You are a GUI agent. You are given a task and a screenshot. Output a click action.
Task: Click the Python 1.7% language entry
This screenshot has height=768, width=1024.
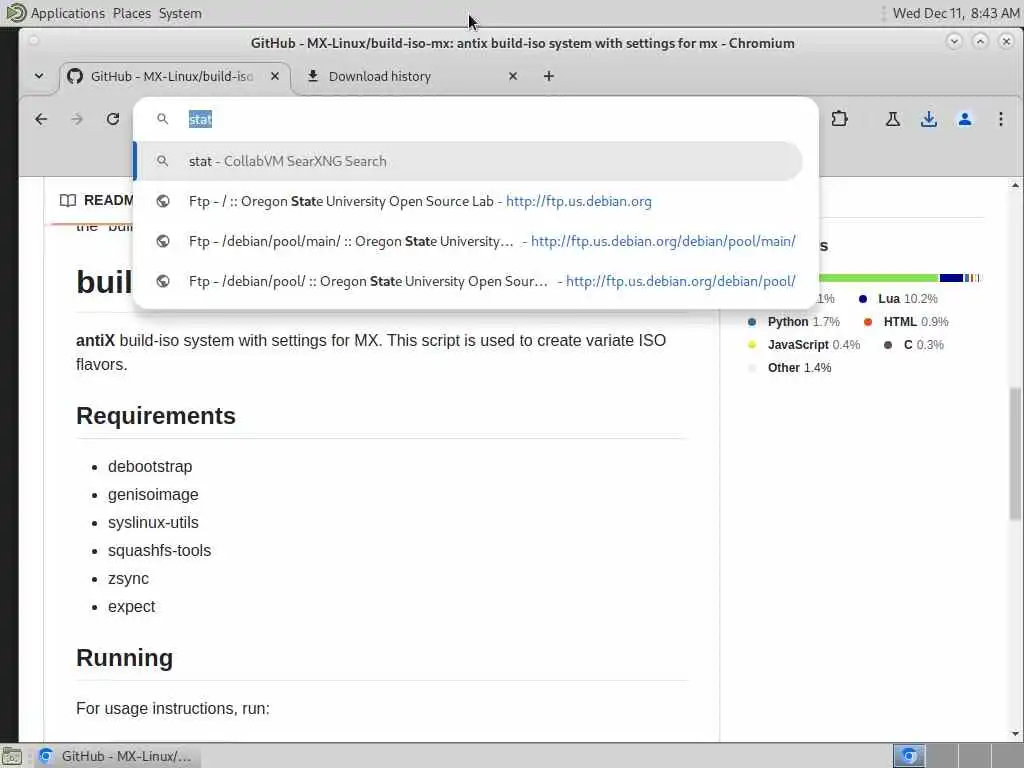(x=793, y=321)
